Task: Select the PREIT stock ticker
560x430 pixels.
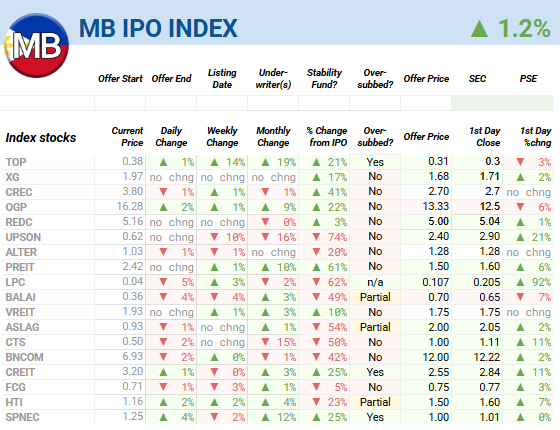Action: coord(20,267)
